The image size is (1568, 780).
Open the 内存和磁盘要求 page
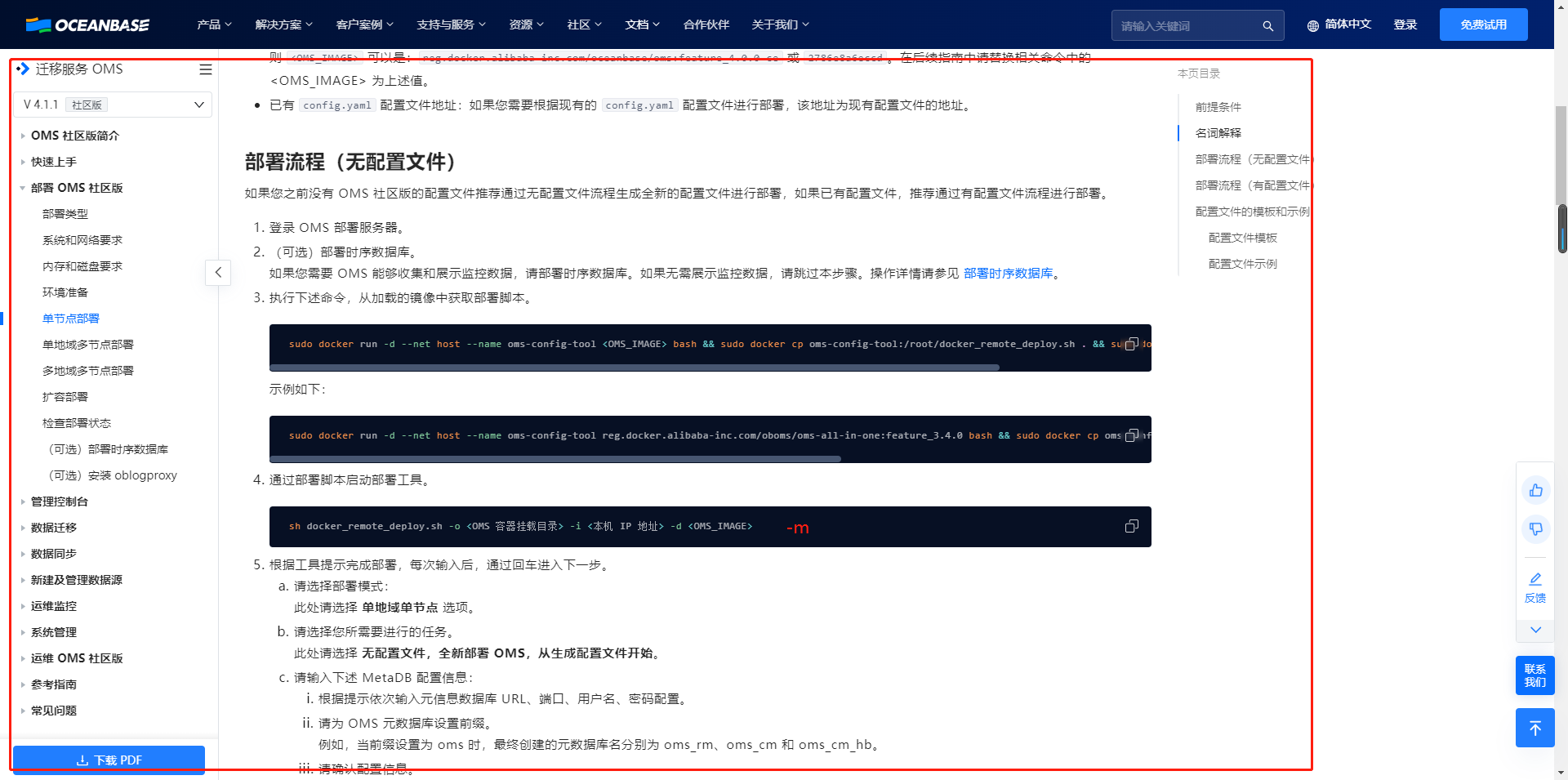point(82,266)
